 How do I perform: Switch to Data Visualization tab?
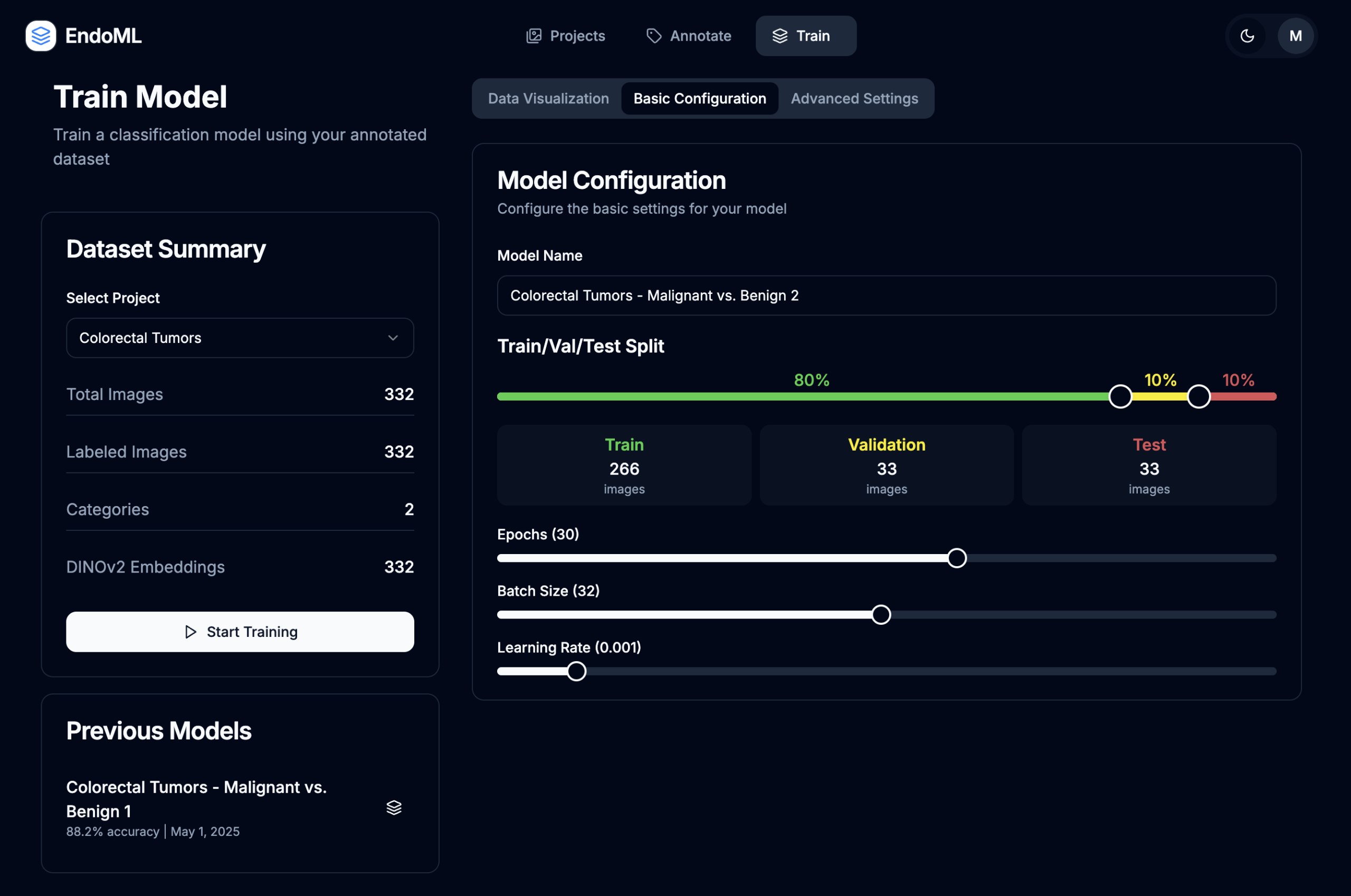547,98
